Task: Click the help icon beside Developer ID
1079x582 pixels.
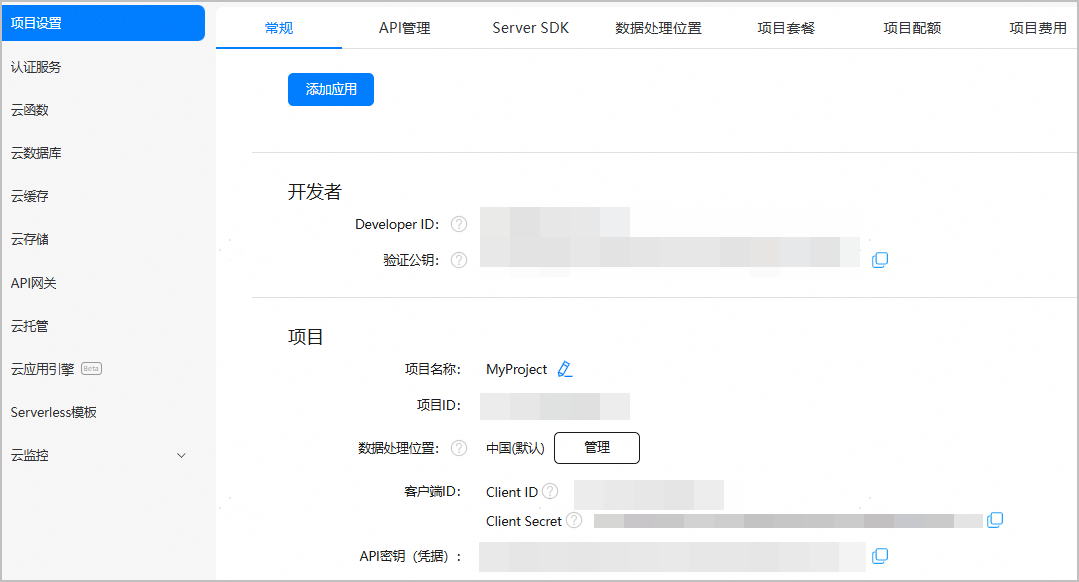Action: (459, 224)
